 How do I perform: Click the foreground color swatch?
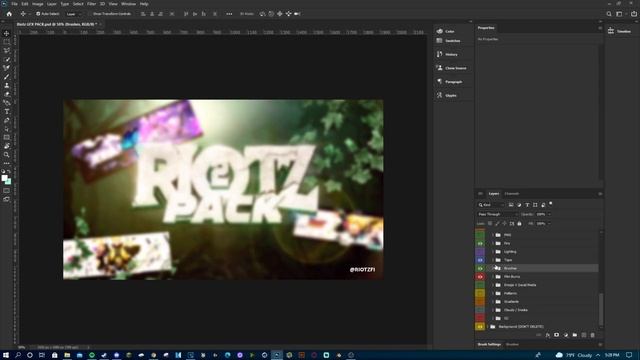(x=4, y=178)
